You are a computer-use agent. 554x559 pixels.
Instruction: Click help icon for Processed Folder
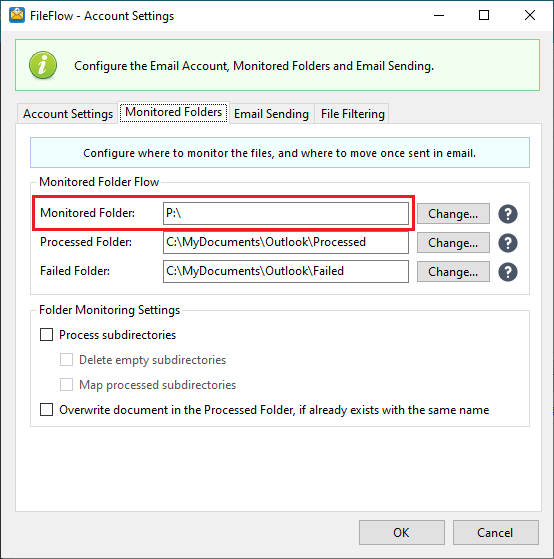[x=508, y=243]
